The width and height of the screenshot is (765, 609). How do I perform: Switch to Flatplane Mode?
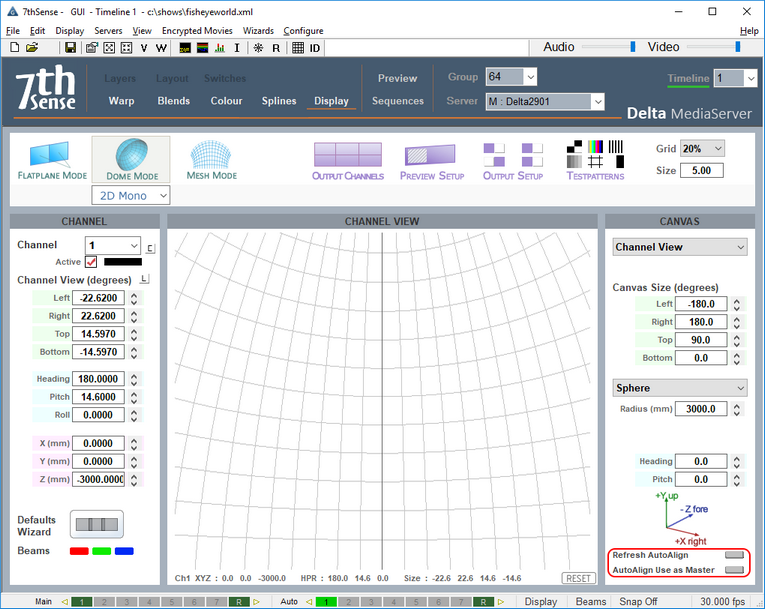(x=52, y=161)
